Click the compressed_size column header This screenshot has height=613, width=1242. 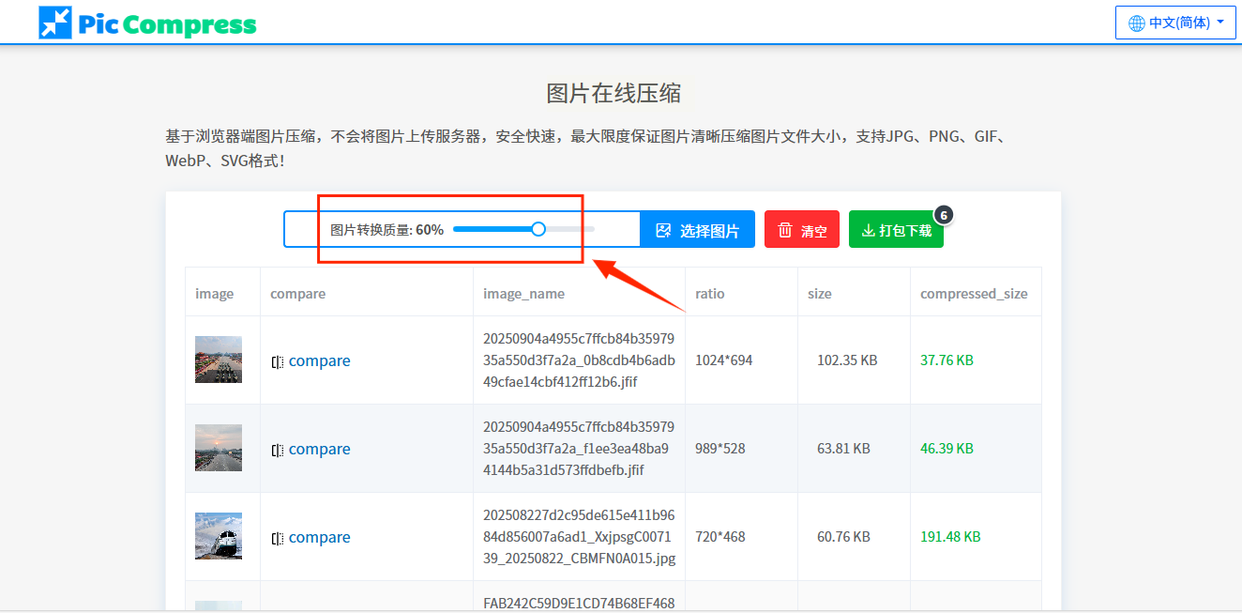tap(974, 294)
